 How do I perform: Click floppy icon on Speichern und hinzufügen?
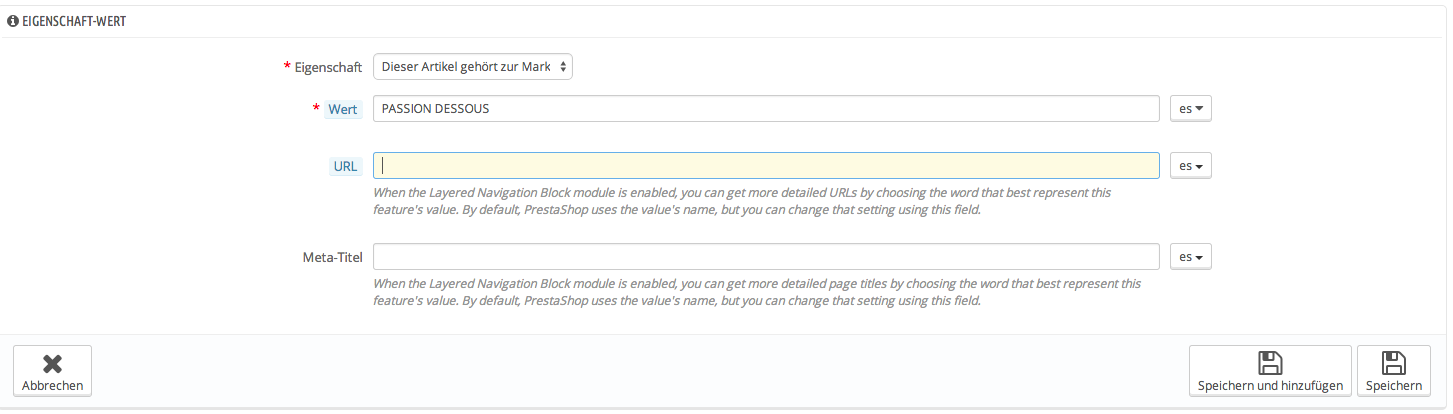1270,363
